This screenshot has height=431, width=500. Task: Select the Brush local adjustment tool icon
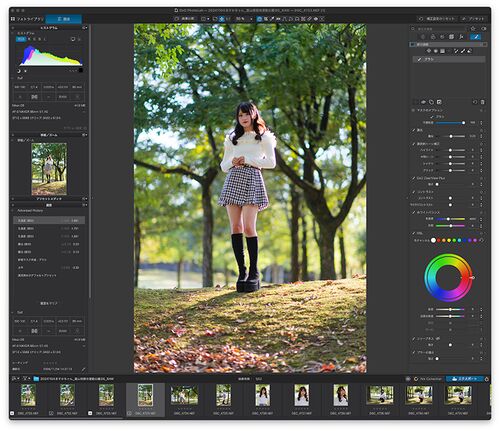[463, 51]
